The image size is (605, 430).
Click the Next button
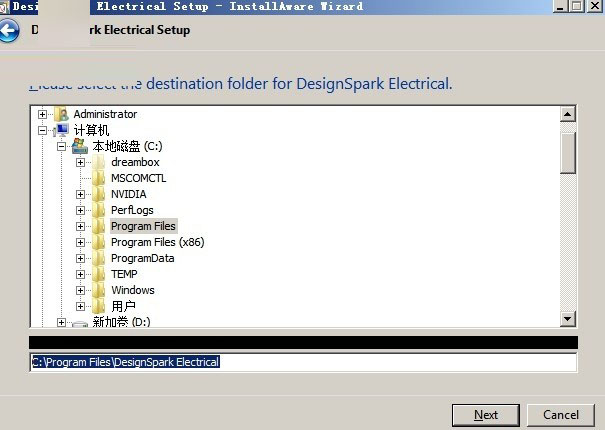pos(486,415)
